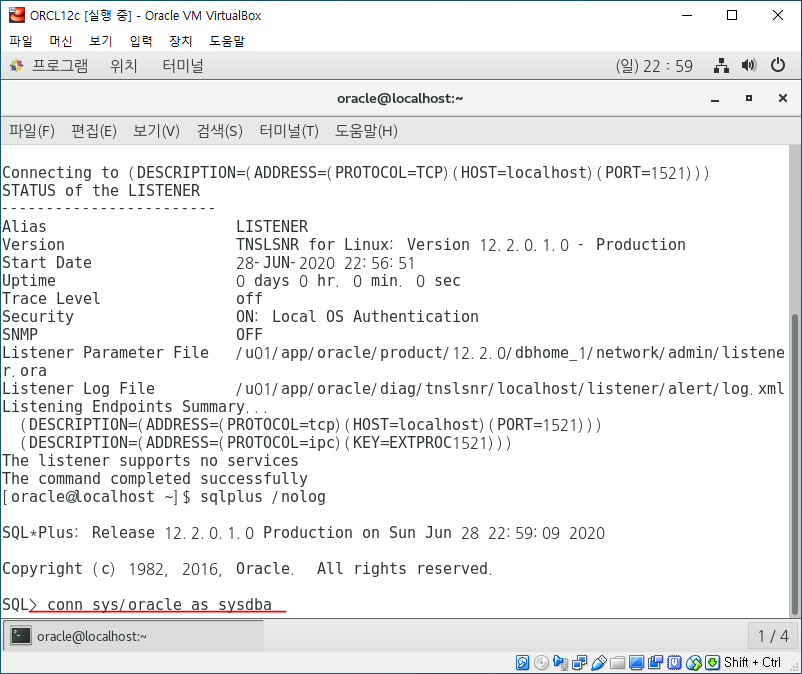Click the USB devices status icon
Image resolution: width=802 pixels, height=674 pixels.
598,663
